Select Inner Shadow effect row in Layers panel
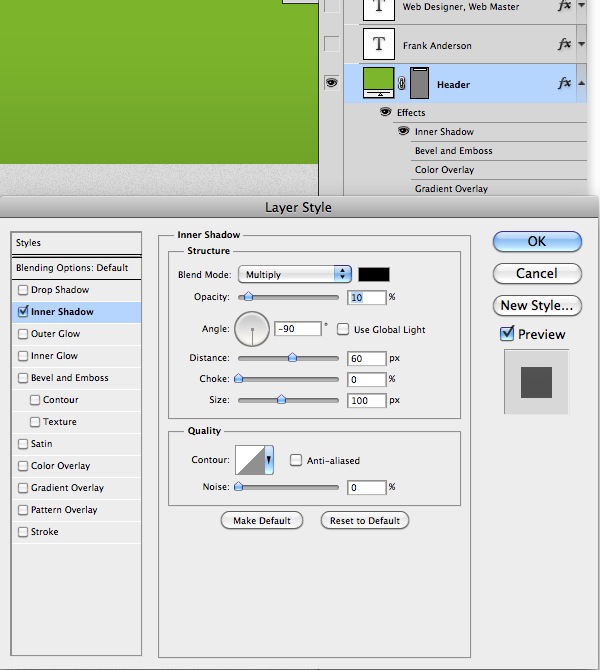The width and height of the screenshot is (600, 670). pos(444,132)
